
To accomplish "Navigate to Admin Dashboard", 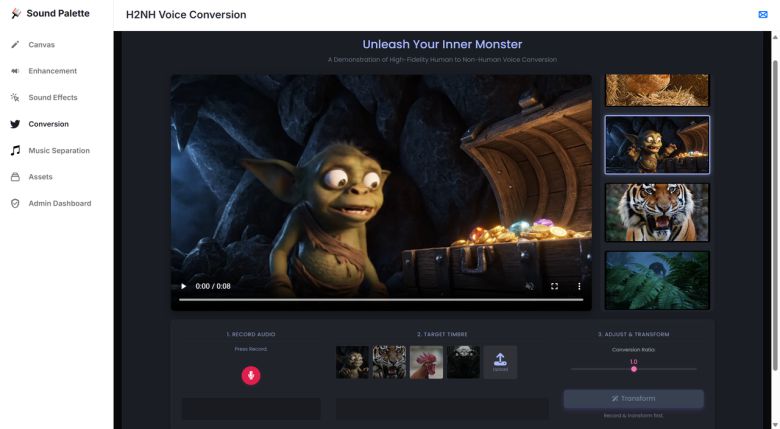I will click(59, 204).
